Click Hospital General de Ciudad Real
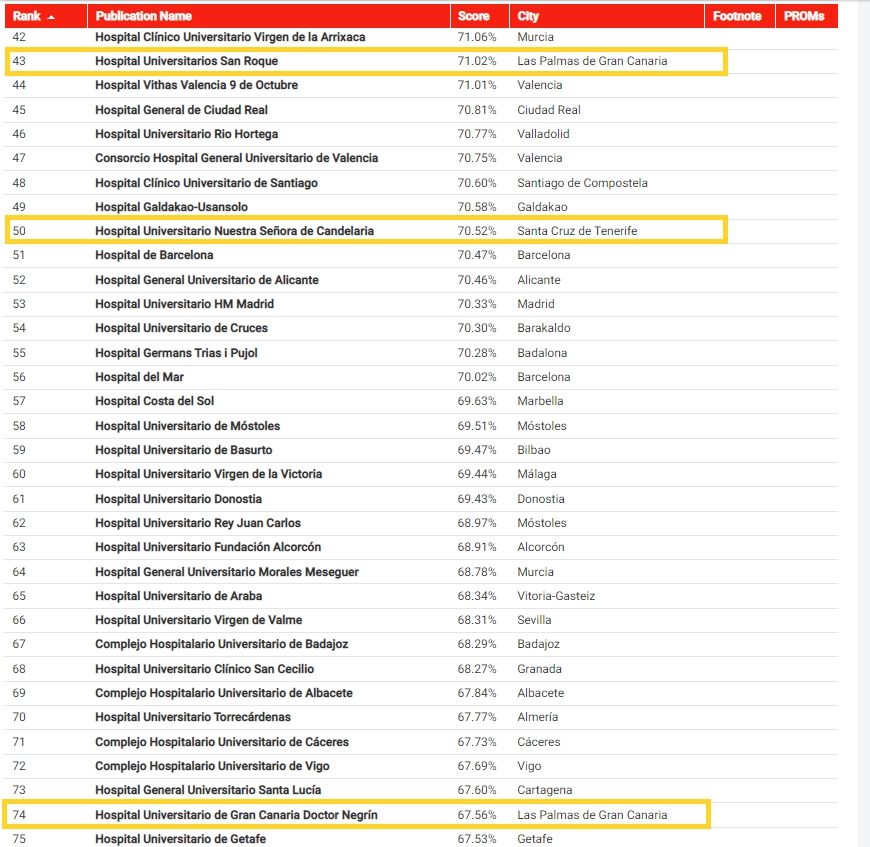This screenshot has height=847, width=870. pos(181,110)
